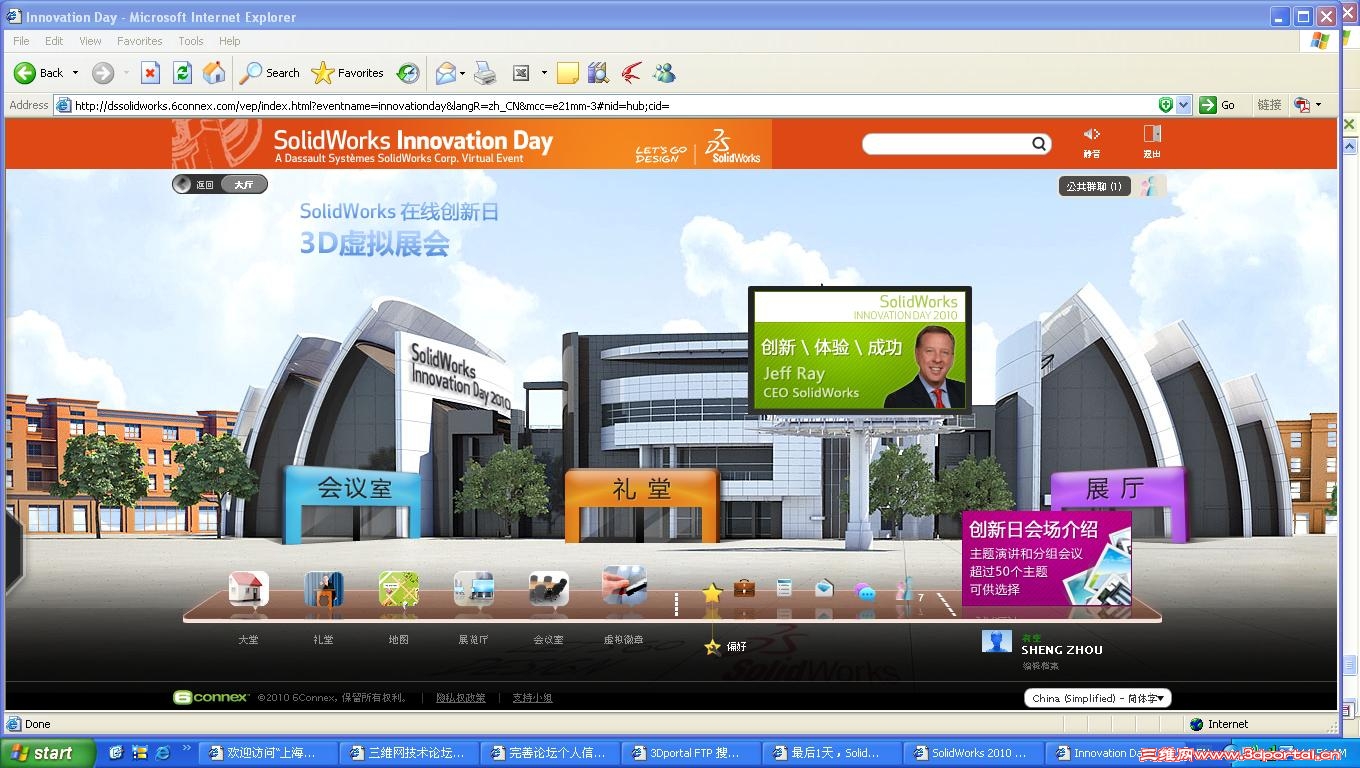Open the mail envelope icon in dock

click(x=824, y=588)
